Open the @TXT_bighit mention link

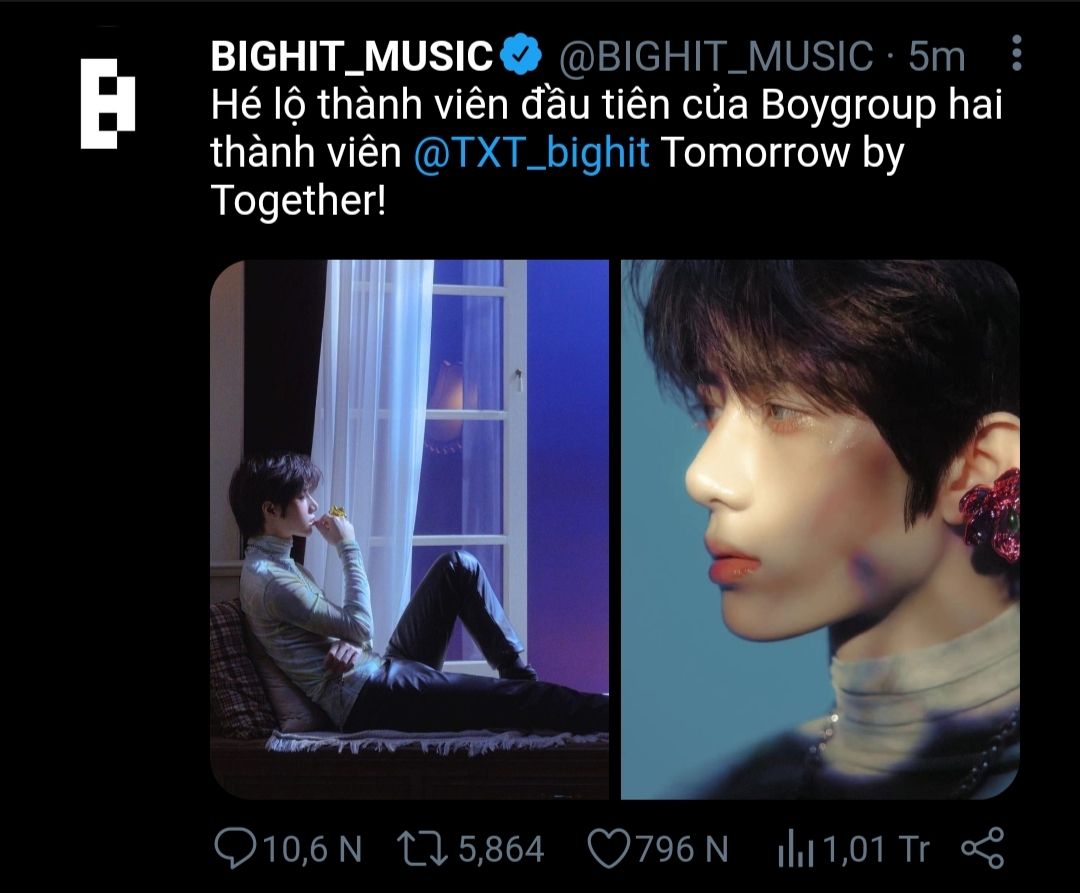click(532, 152)
